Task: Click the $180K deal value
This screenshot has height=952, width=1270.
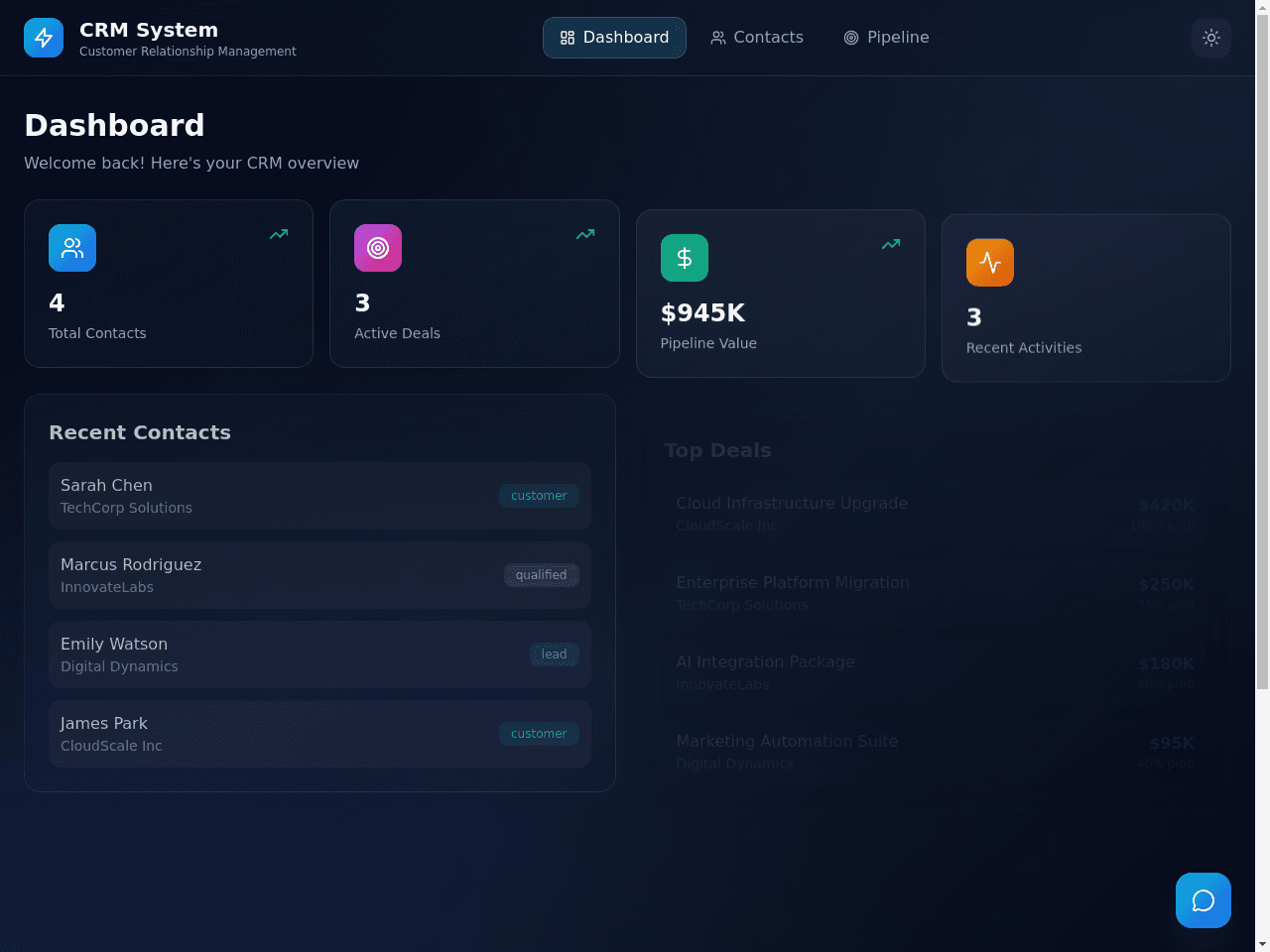Action: 1166,663
